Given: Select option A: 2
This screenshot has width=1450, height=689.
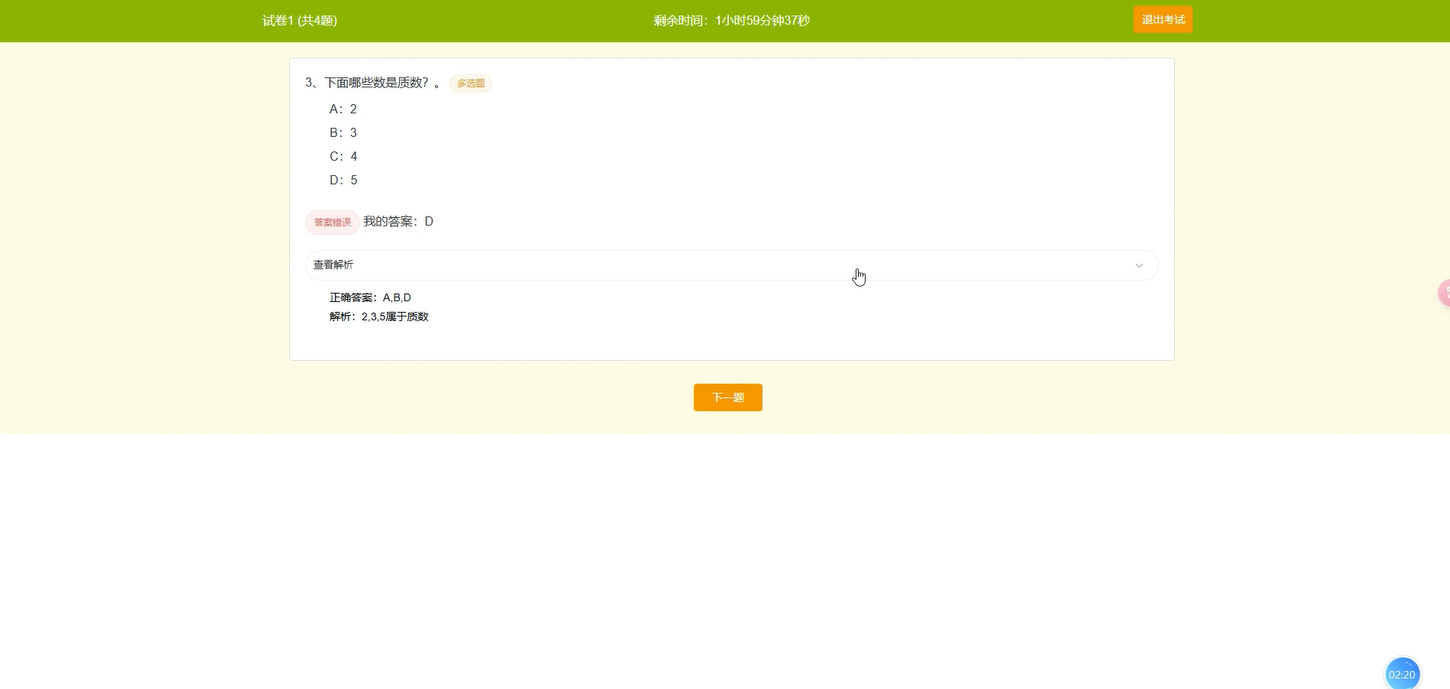Looking at the screenshot, I should 343,109.
